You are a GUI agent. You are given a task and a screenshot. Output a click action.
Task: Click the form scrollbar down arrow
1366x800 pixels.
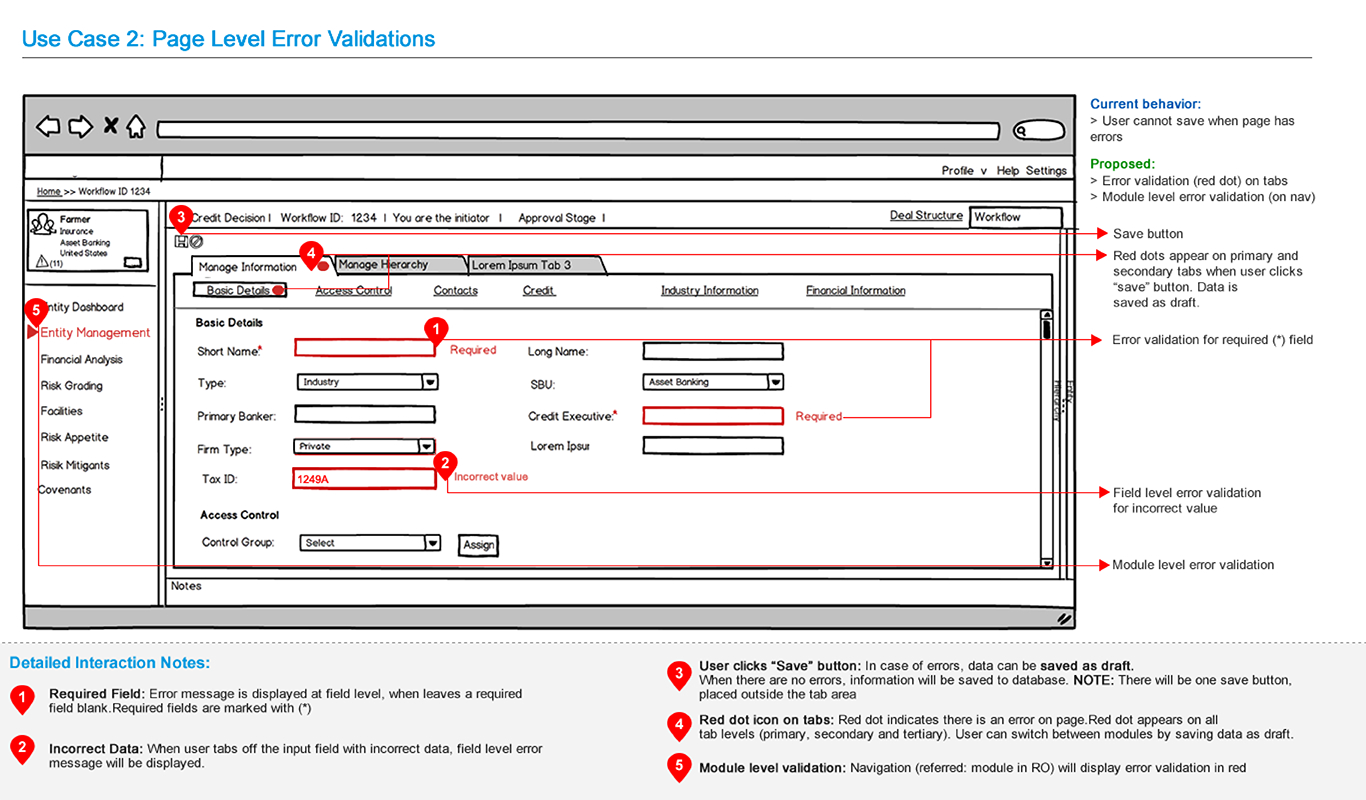point(1046,563)
